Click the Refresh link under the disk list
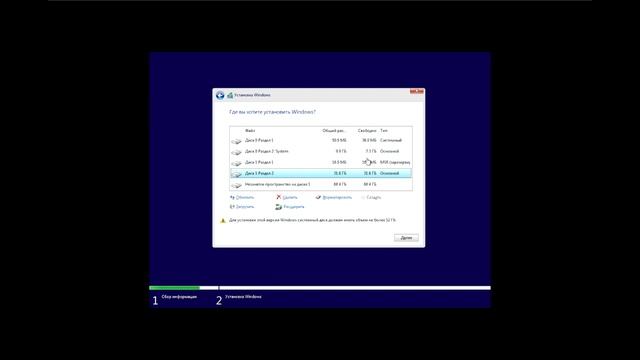This screenshot has height=360, width=640. click(x=242, y=198)
